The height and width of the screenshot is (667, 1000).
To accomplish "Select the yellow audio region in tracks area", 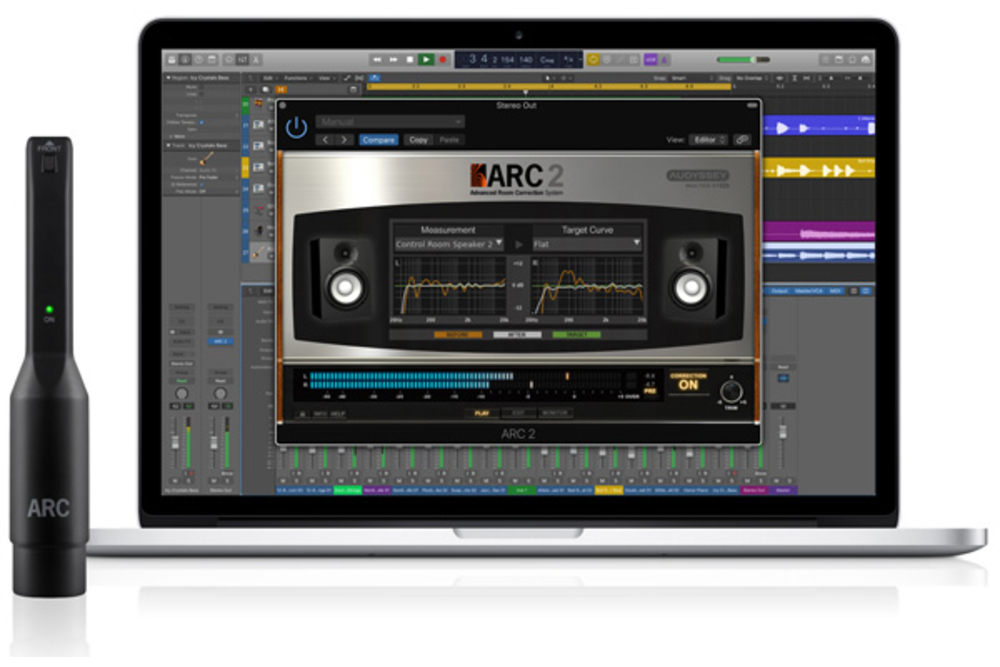I will click(x=819, y=168).
